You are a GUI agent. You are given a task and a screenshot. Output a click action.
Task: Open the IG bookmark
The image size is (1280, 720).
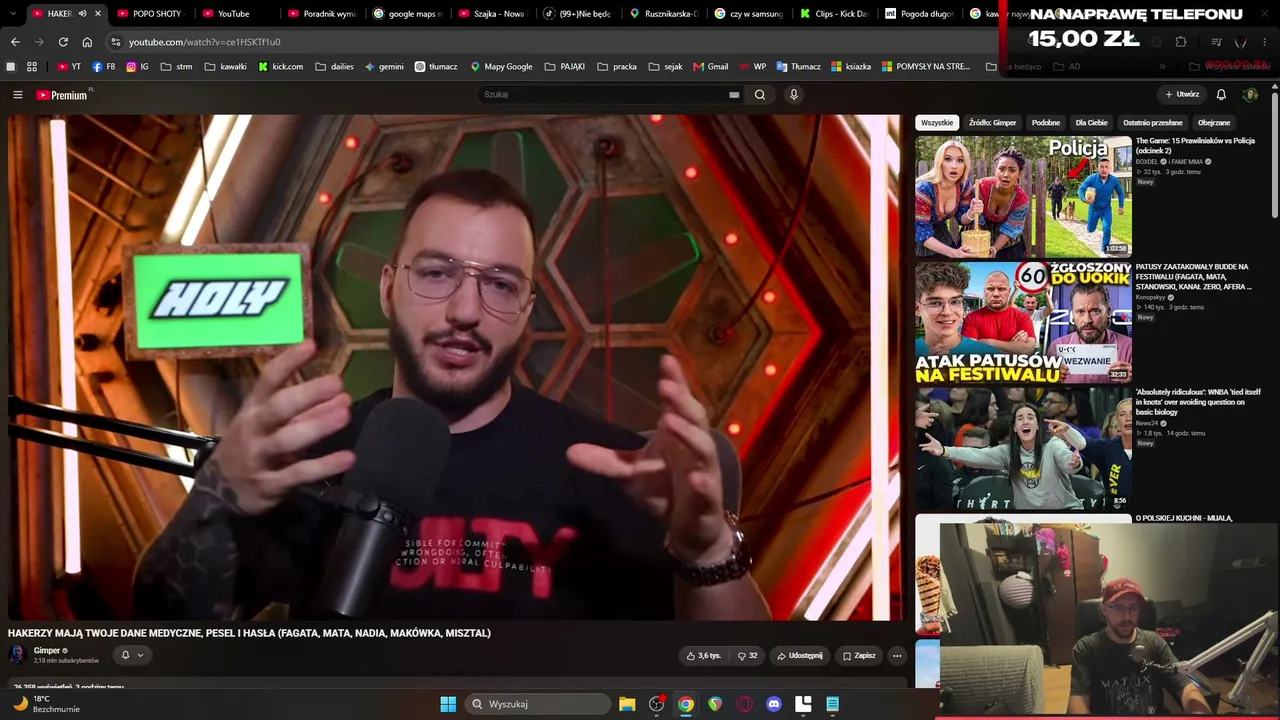[x=137, y=67]
